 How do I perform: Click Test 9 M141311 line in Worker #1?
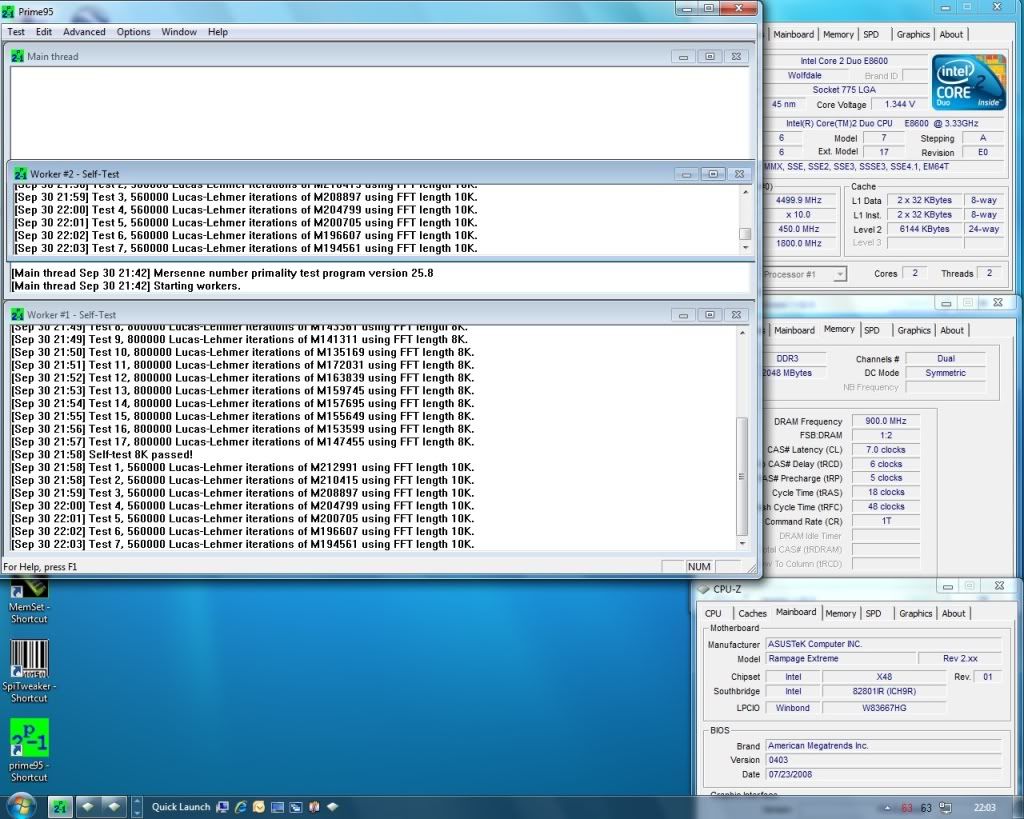tap(240, 340)
